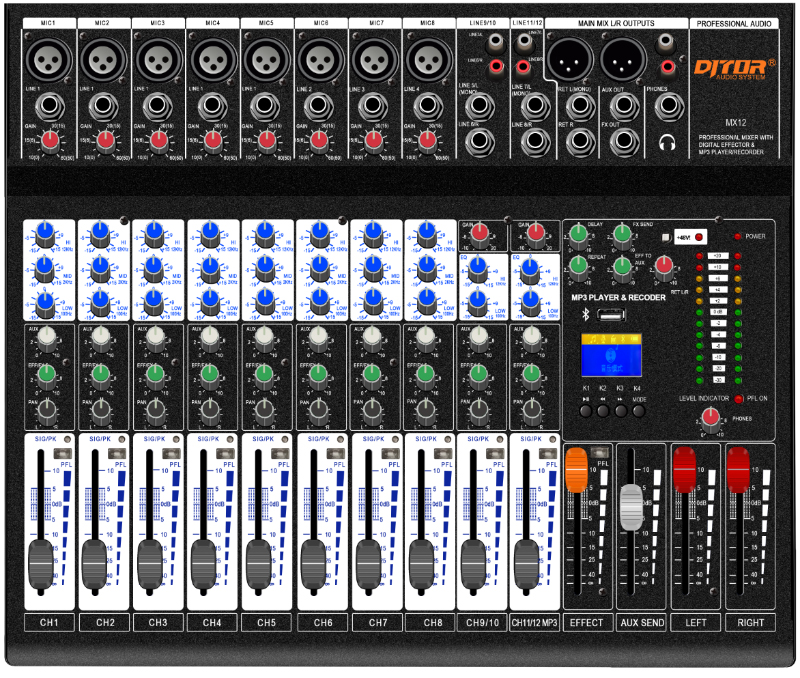Click the red RIGHT master fader
Viewport: 800px width, 678px height.
point(738,470)
